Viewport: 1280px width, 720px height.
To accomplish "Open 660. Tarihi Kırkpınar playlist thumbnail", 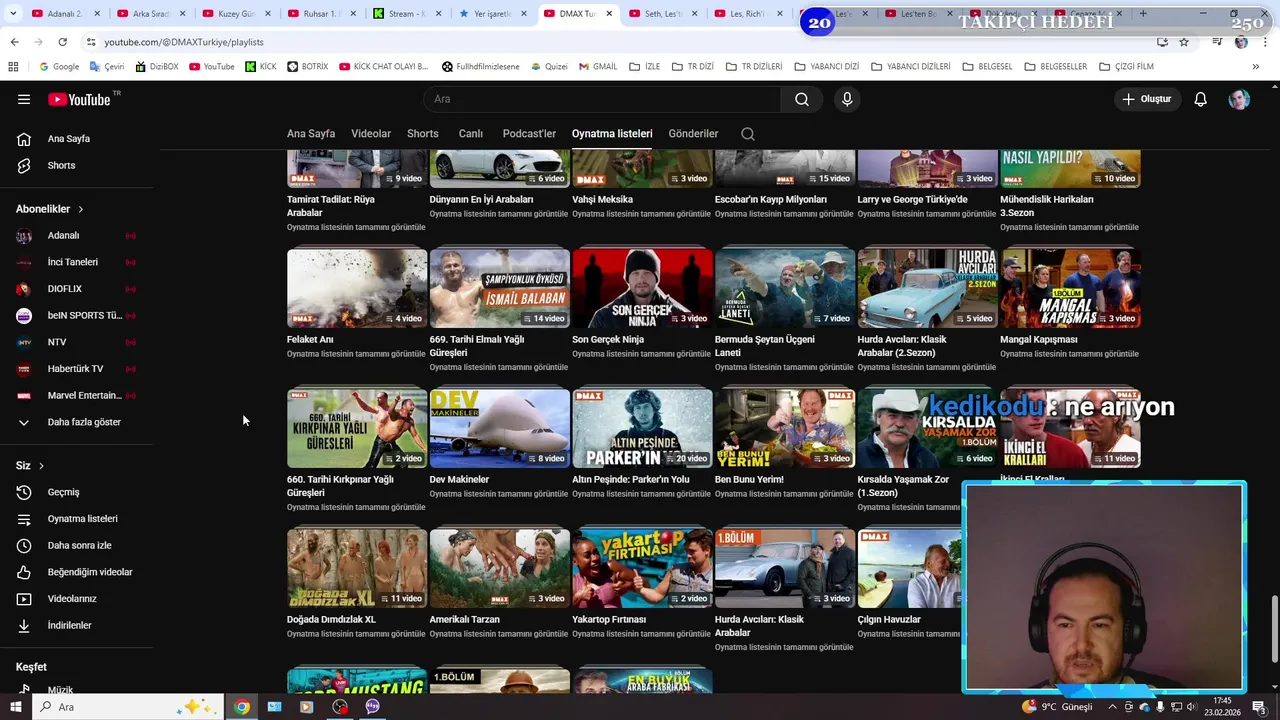I will point(357,429).
